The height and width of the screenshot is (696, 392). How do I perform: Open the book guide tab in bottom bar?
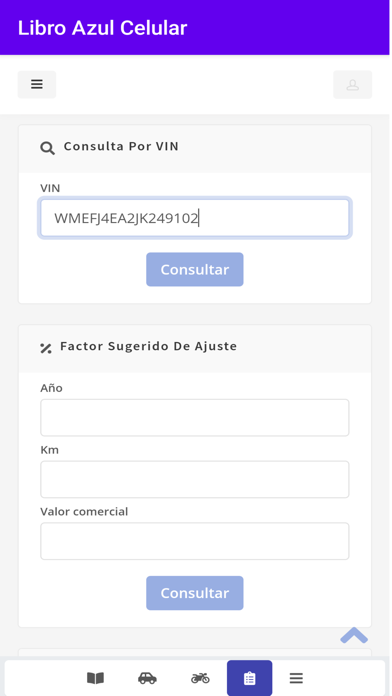coord(95,678)
